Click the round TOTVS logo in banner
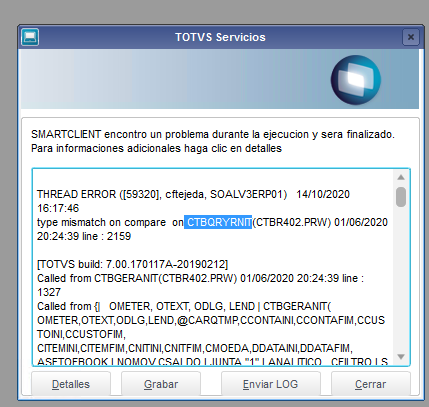This screenshot has height=407, width=429. point(356,80)
